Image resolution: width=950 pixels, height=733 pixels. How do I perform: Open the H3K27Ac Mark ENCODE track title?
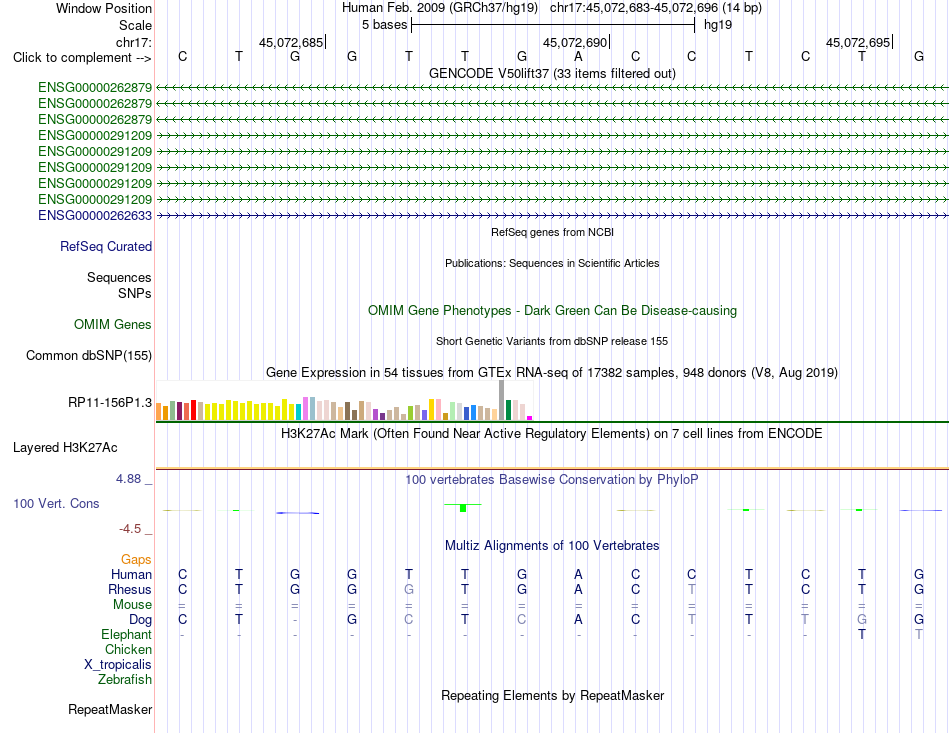coord(552,434)
